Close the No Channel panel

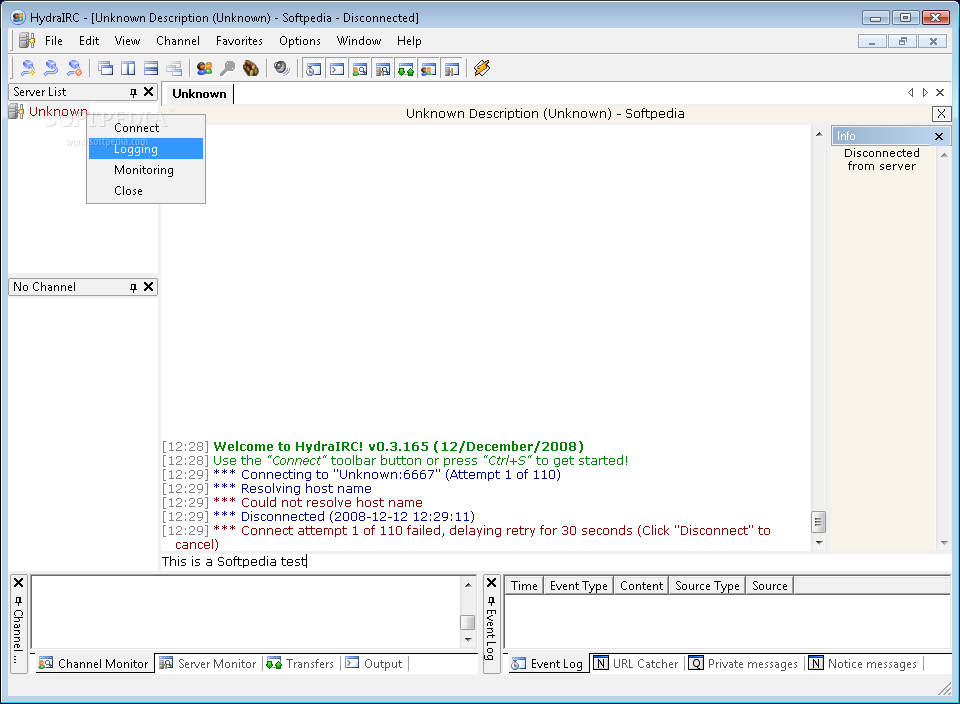(148, 286)
